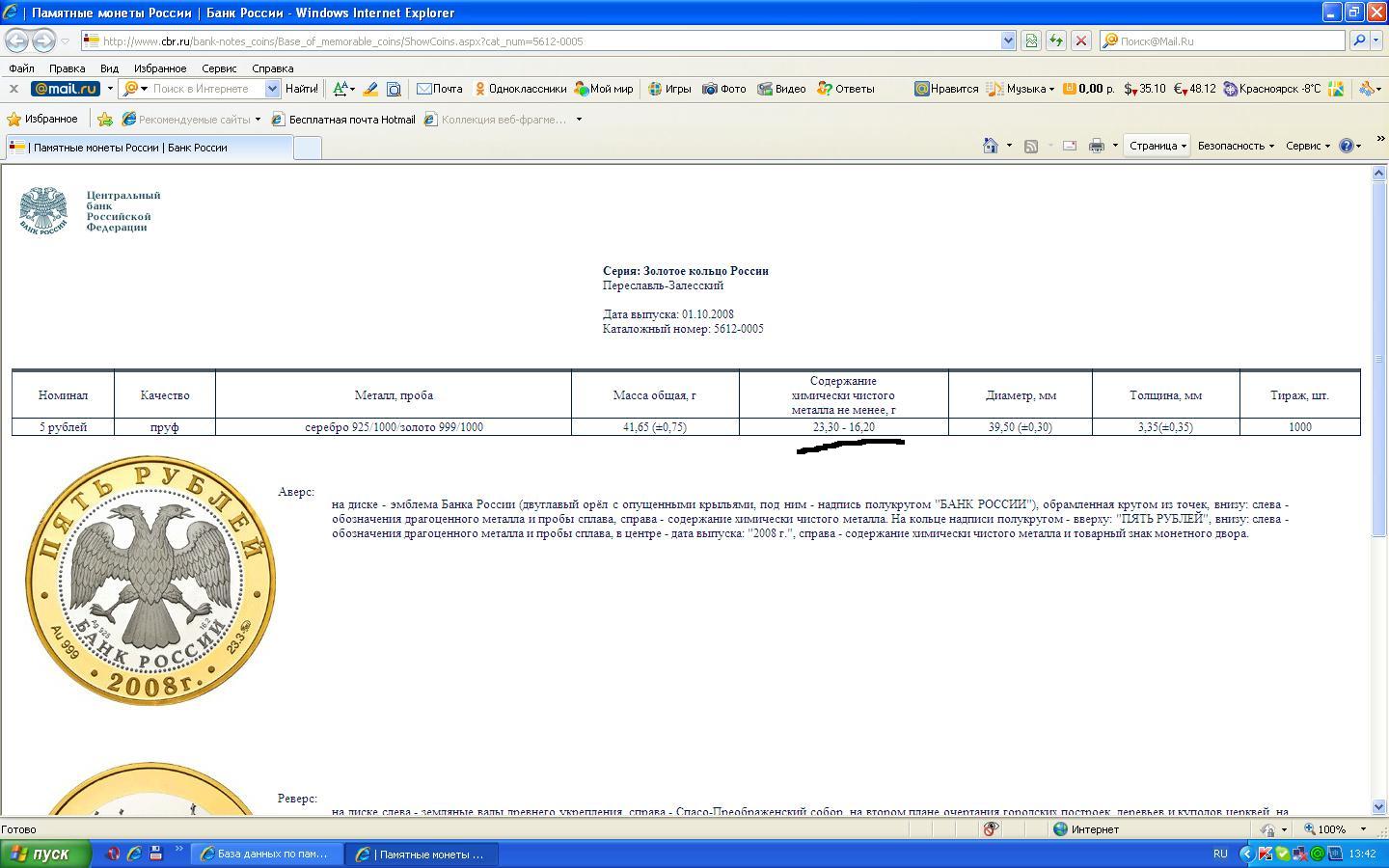The height and width of the screenshot is (868, 1389).
Task: Click the Найти! button
Action: [302, 89]
